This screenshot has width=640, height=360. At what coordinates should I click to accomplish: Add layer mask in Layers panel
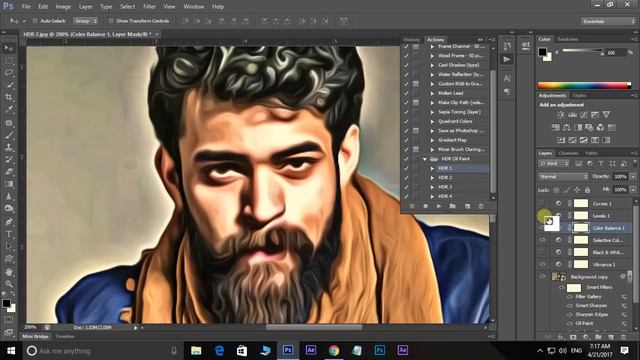click(x=573, y=337)
